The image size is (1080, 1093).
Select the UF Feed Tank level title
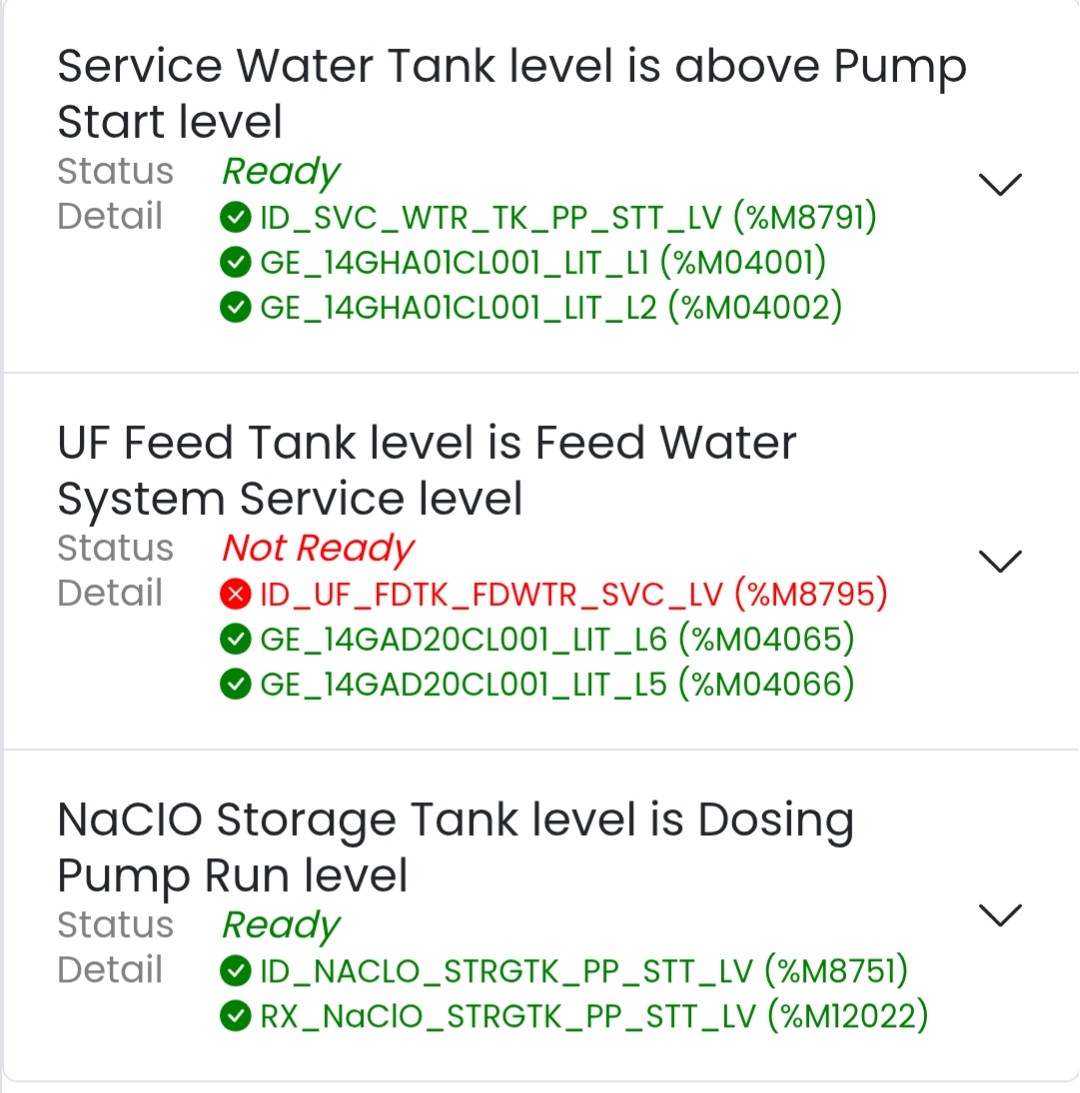427,470
